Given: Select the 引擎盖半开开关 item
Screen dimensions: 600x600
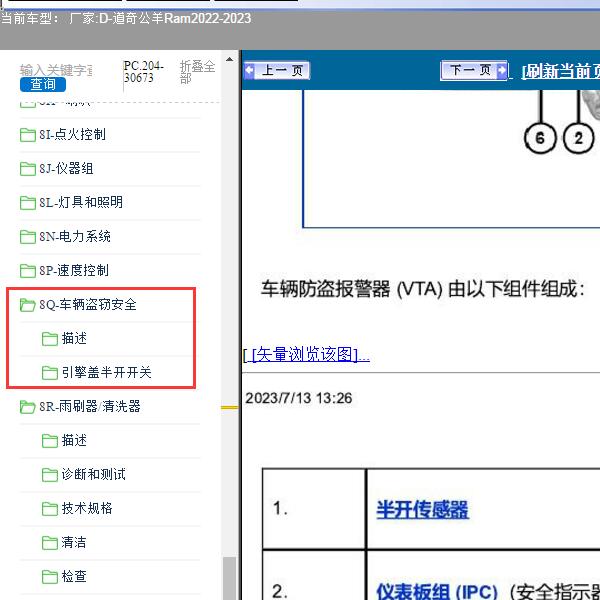Looking at the screenshot, I should [106, 372].
